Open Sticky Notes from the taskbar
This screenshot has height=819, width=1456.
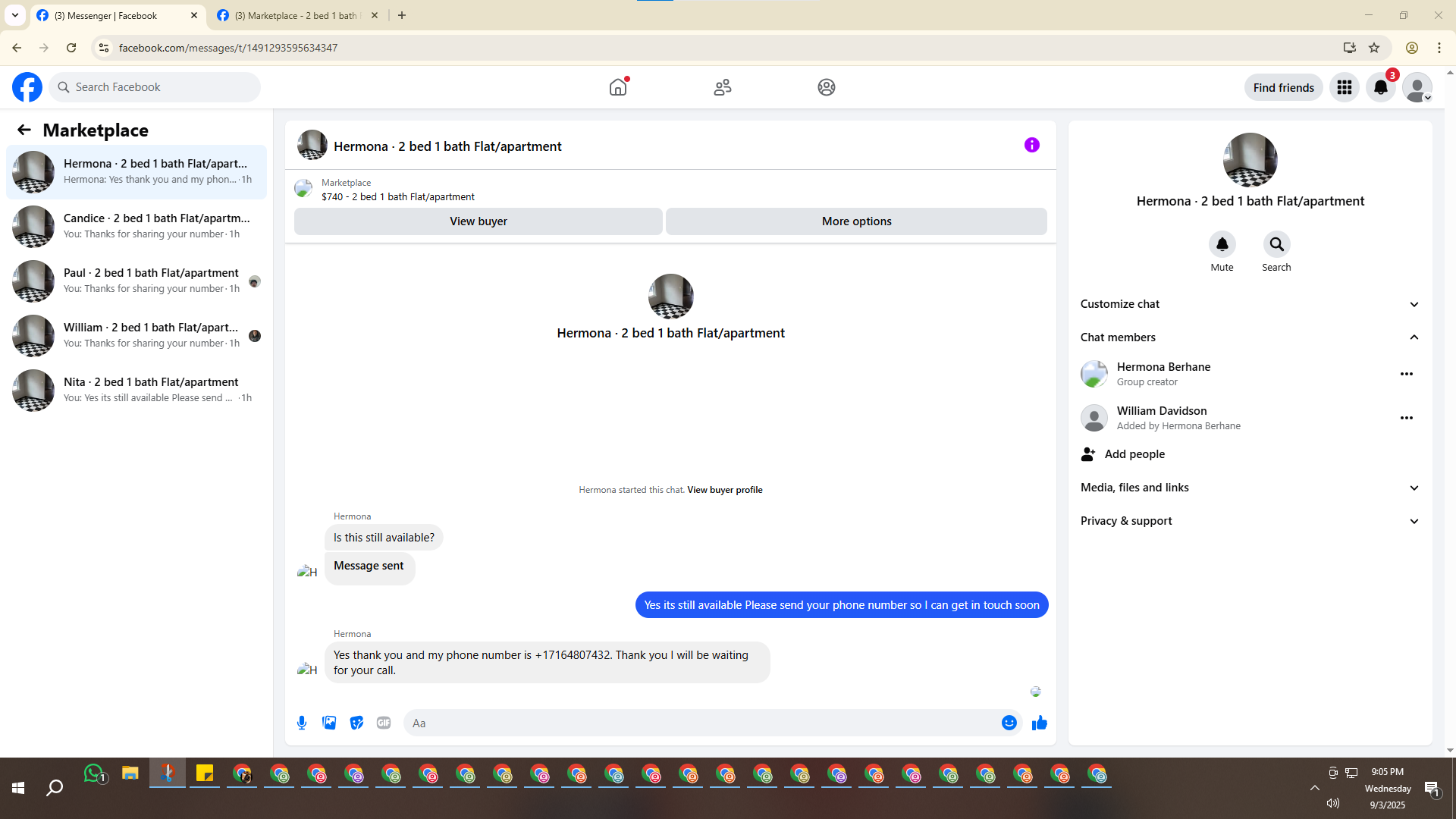coord(205,773)
